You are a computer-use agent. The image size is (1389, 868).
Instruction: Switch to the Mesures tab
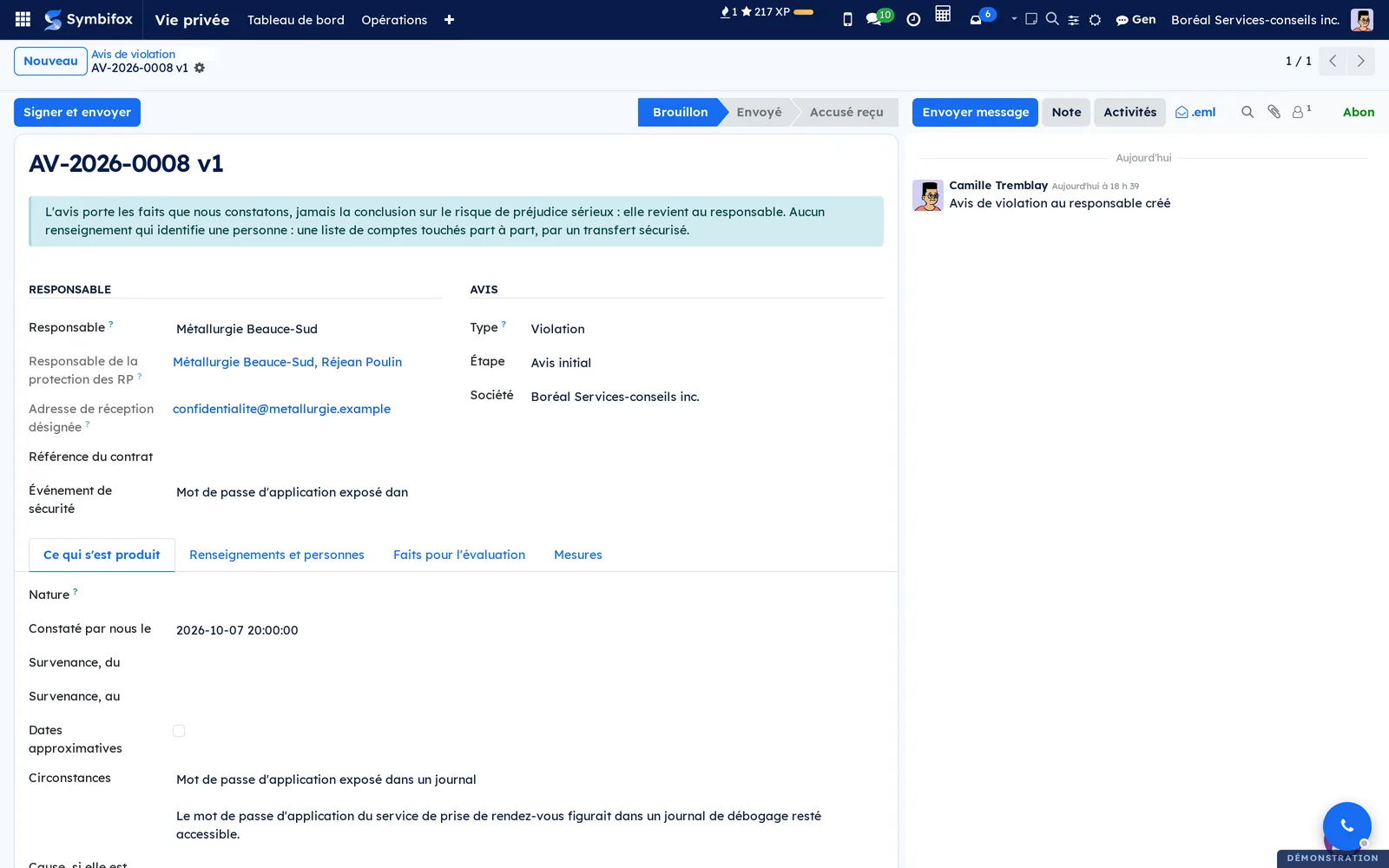[x=578, y=555]
